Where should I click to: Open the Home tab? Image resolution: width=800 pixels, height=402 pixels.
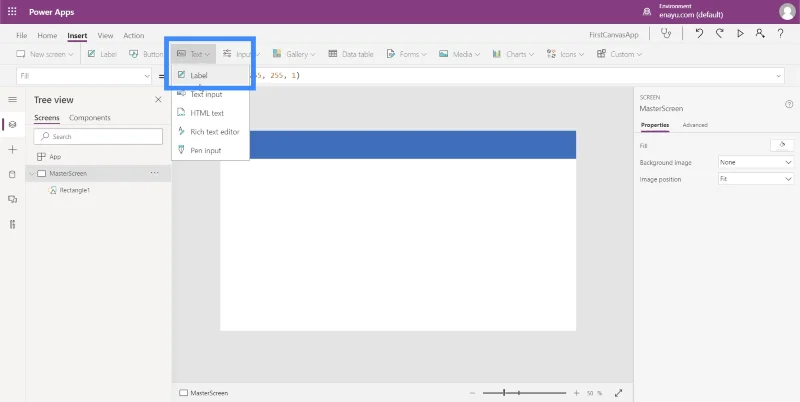coord(47,36)
